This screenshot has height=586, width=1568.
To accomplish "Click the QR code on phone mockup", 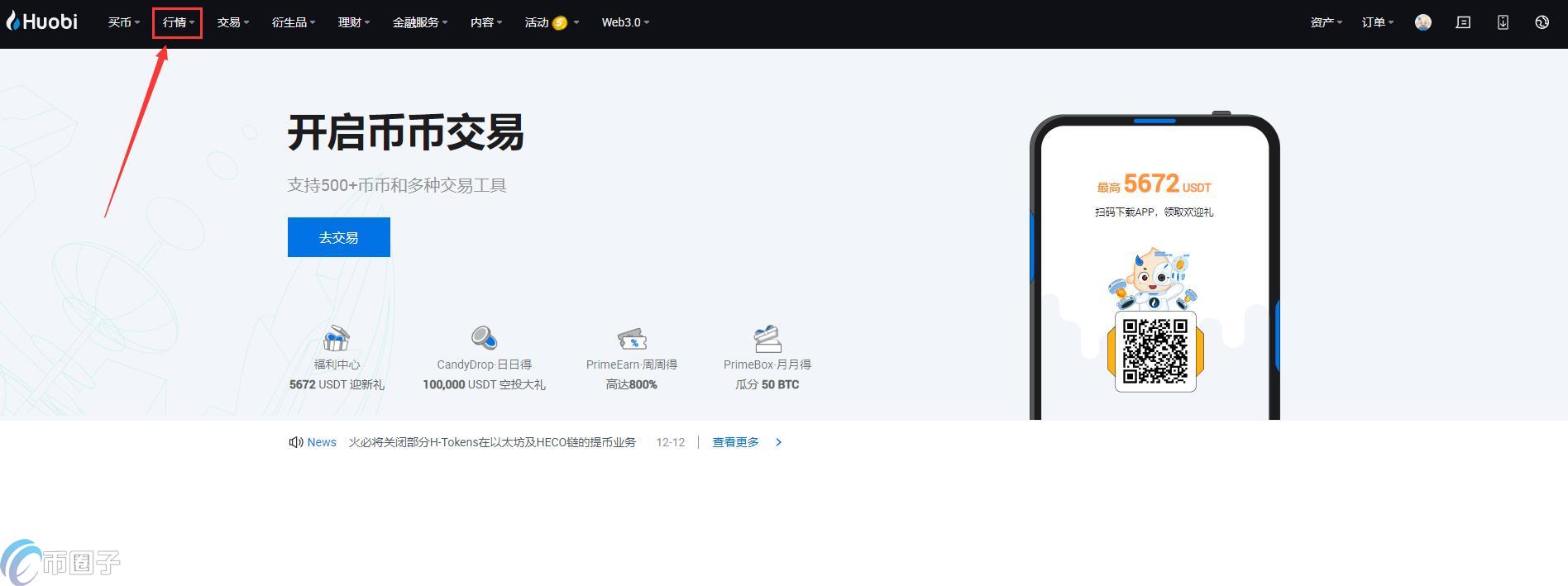I will click(x=1155, y=351).
